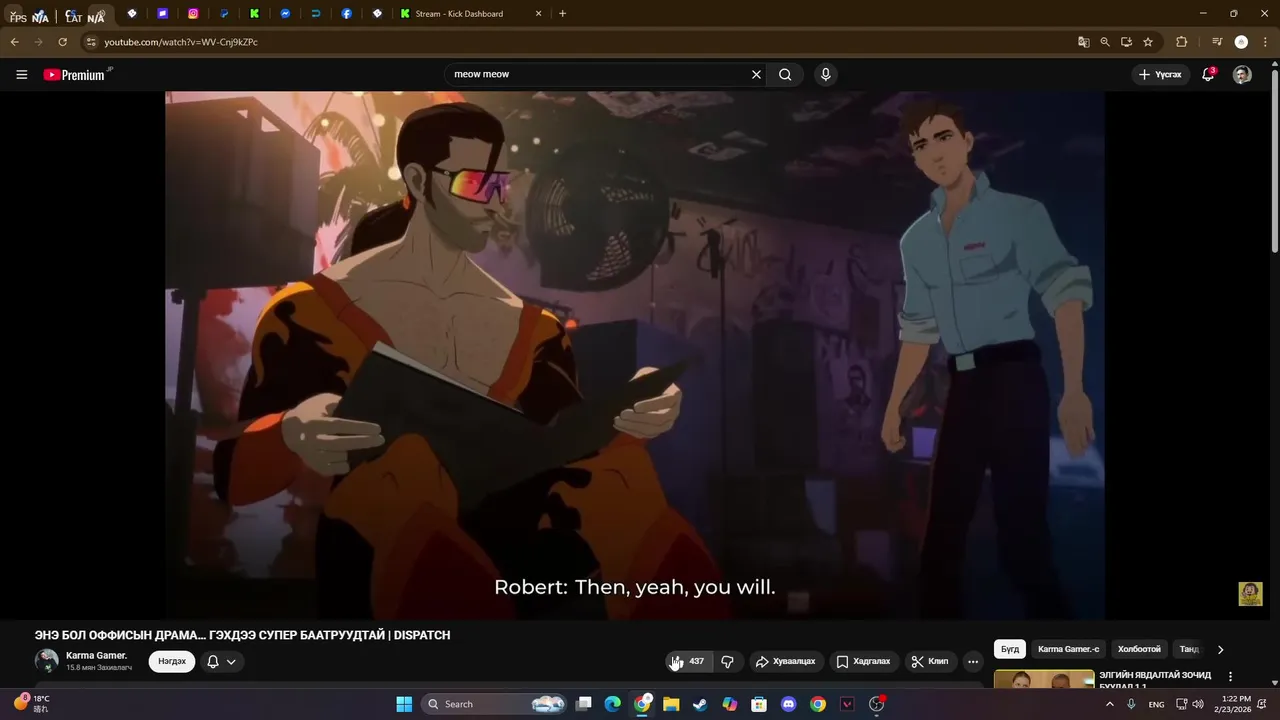Open YouTube notifications bell

tap(1208, 74)
